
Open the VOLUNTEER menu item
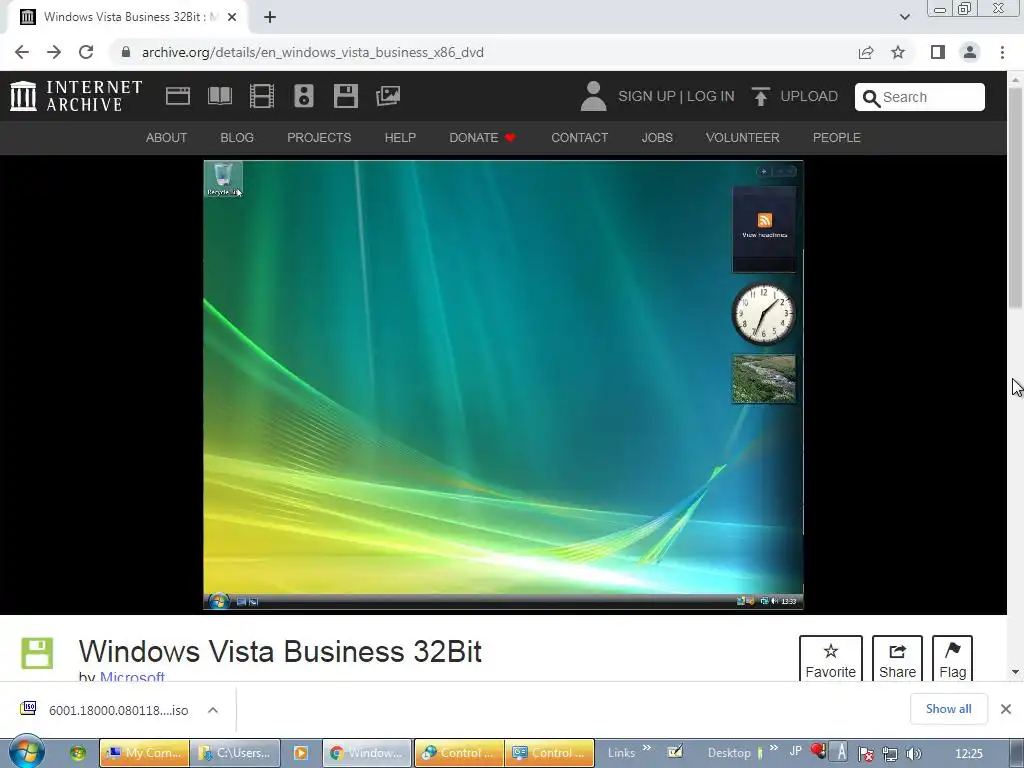pyautogui.click(x=743, y=138)
